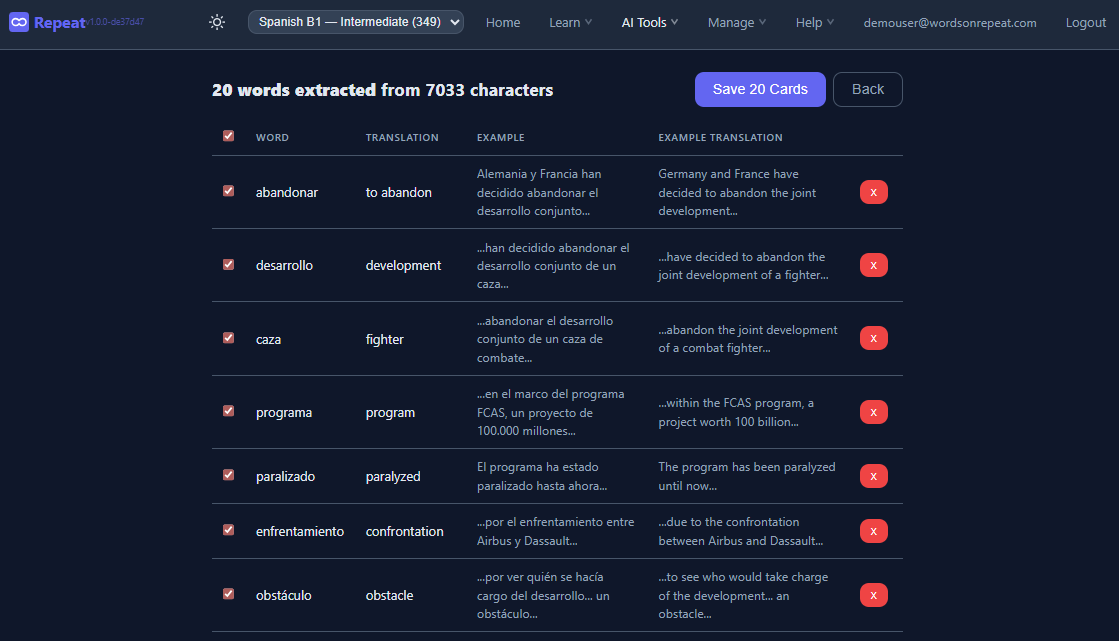1119x641 pixels.
Task: Click the demouser@wordsonrepeat.com account link
Action: [950, 23]
